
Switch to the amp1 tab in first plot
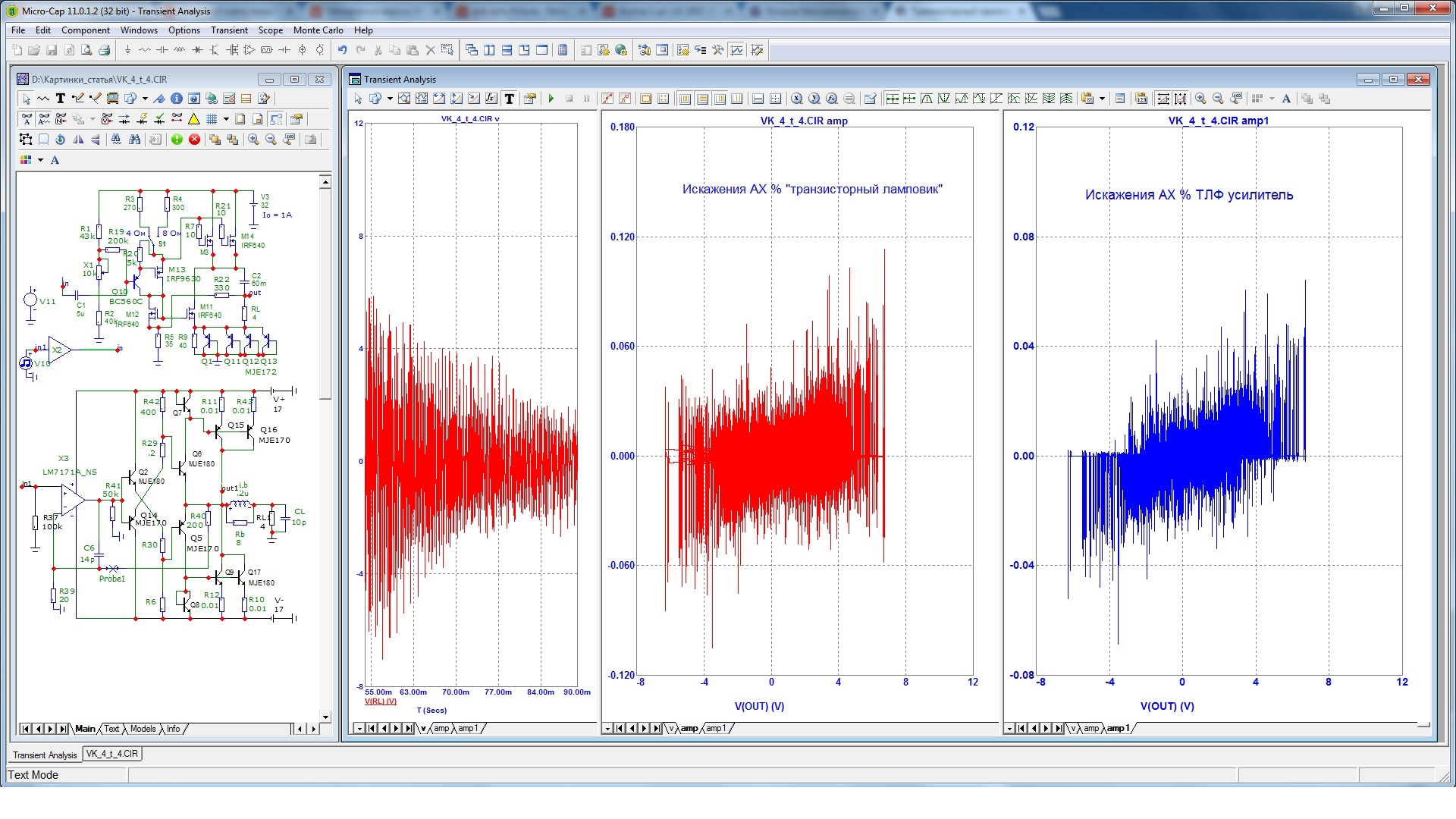pyautogui.click(x=468, y=728)
